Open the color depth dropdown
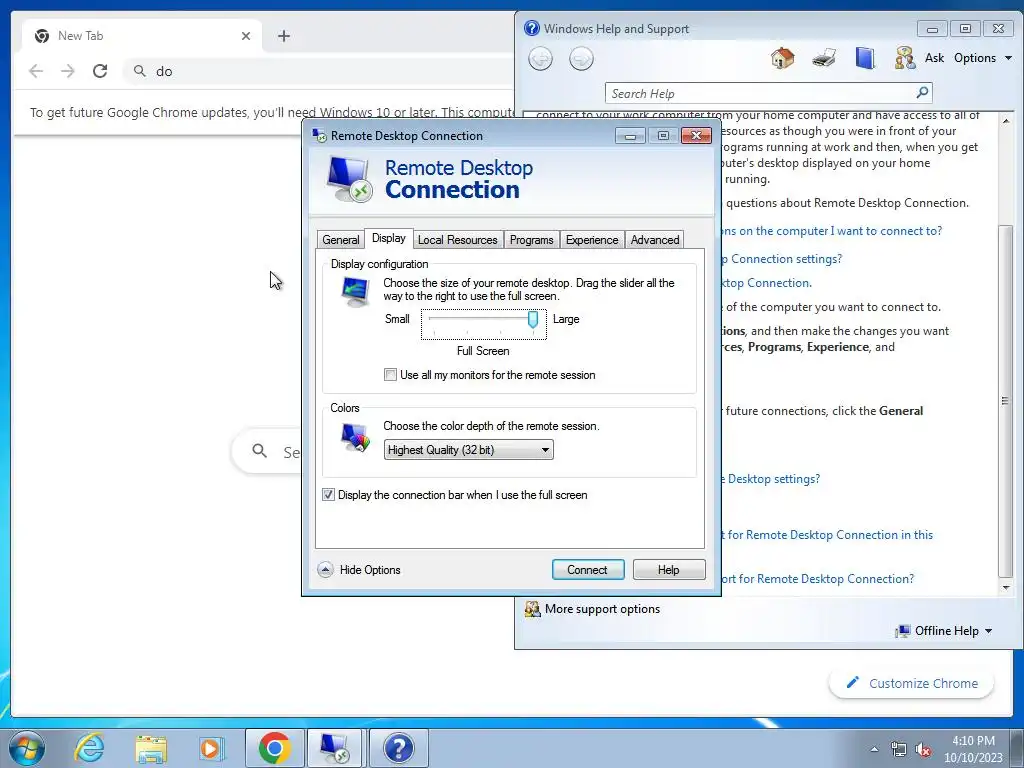 tap(468, 450)
